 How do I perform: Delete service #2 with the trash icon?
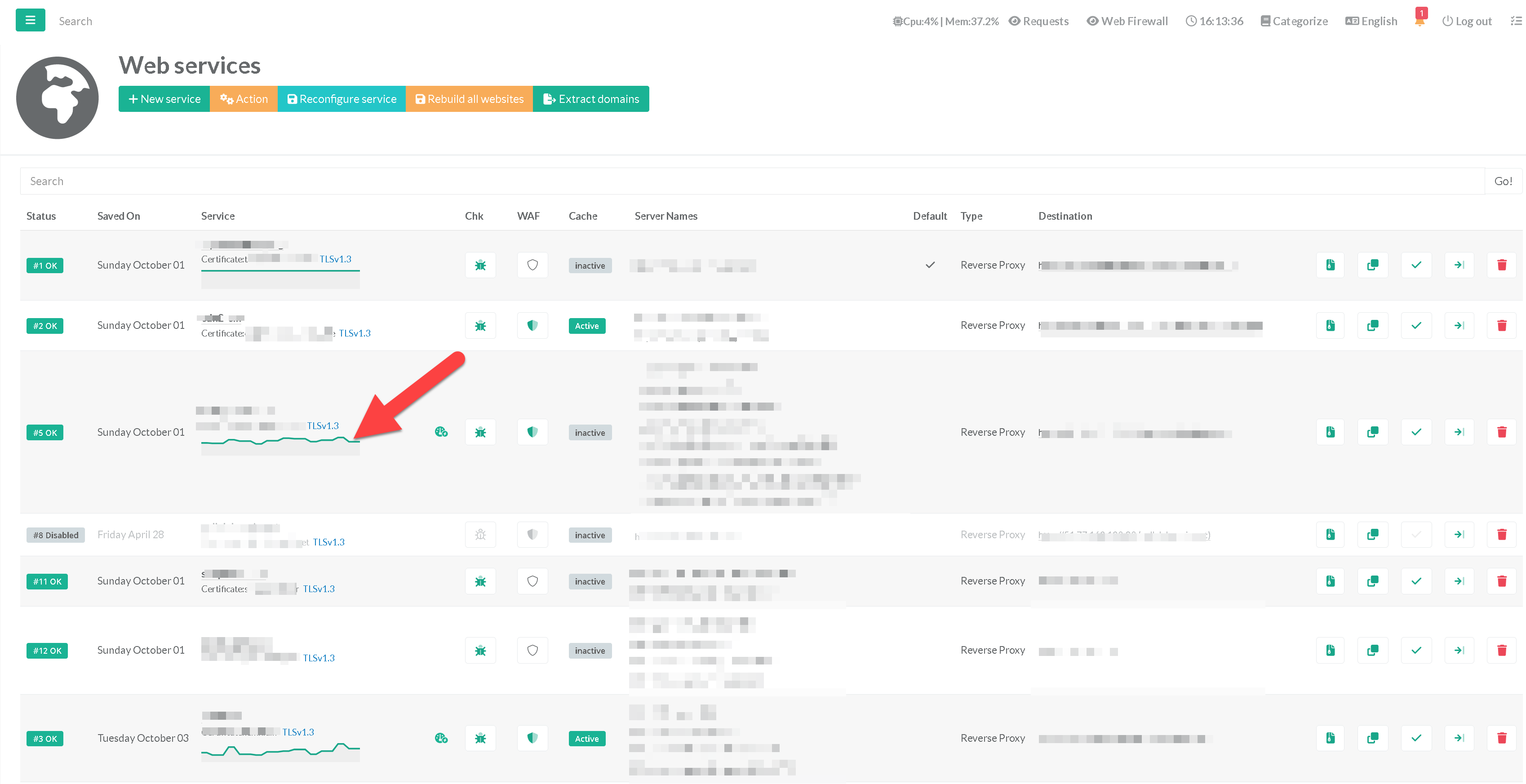tap(1501, 326)
